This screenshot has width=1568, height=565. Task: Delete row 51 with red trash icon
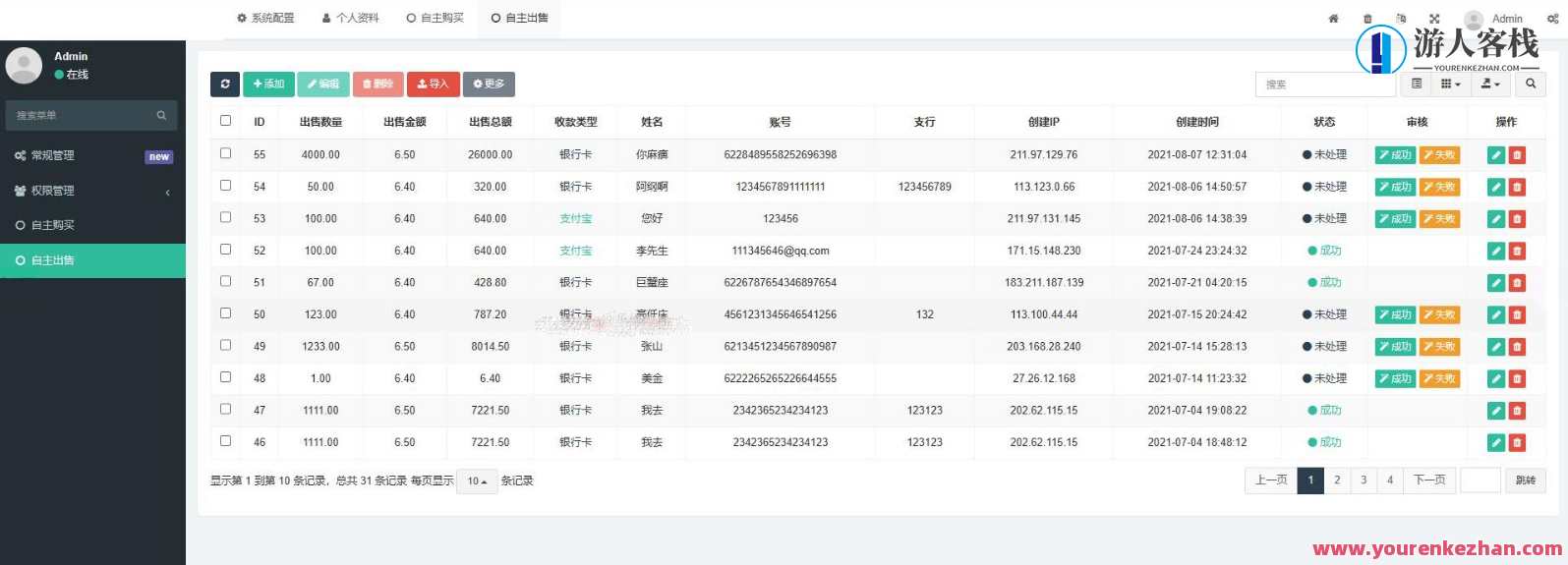point(1517,283)
